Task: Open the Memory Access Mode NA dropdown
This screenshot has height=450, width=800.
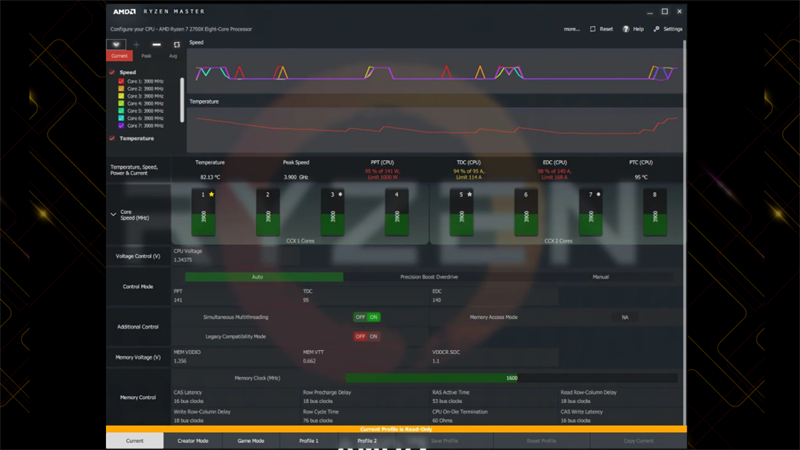Action: tap(625, 317)
